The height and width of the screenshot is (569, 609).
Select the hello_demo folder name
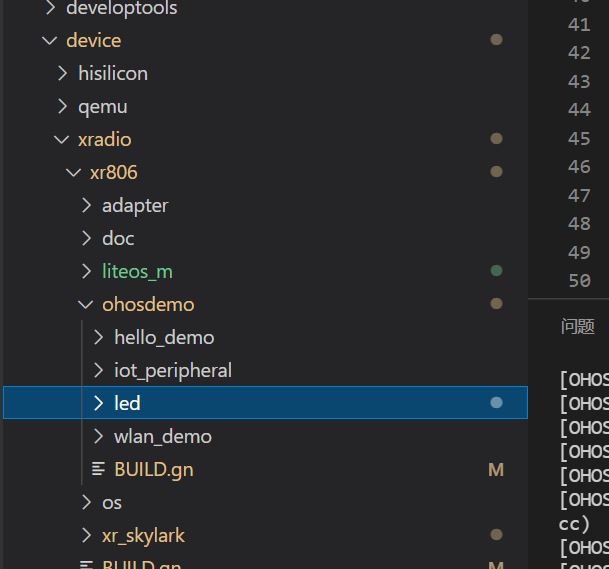point(164,338)
